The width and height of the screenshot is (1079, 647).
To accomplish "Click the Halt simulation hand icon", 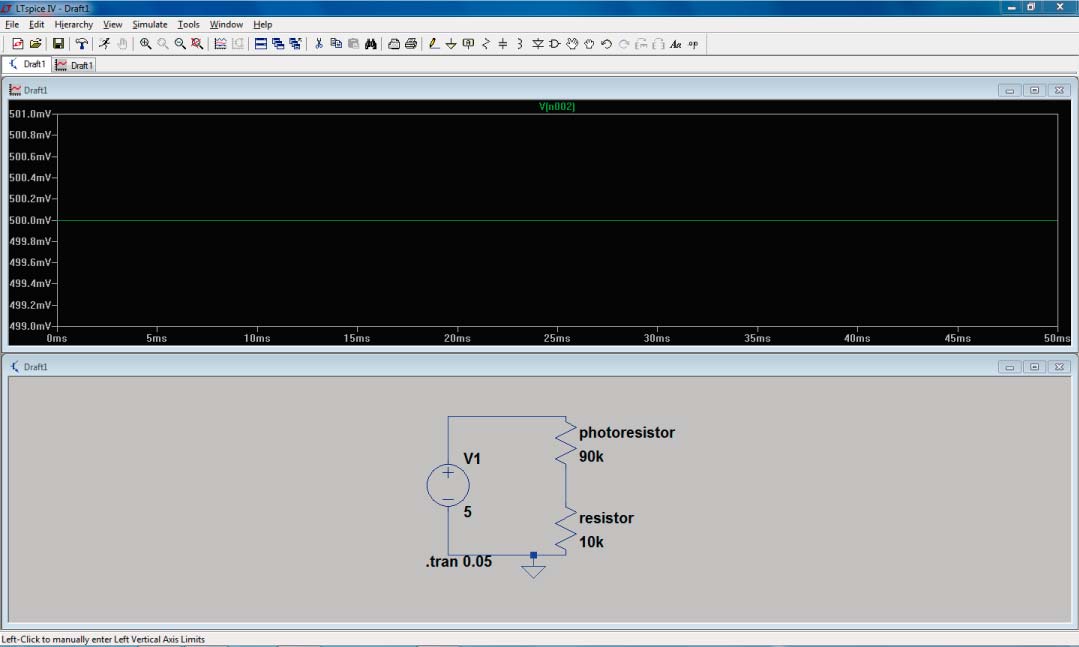I will click(122, 44).
